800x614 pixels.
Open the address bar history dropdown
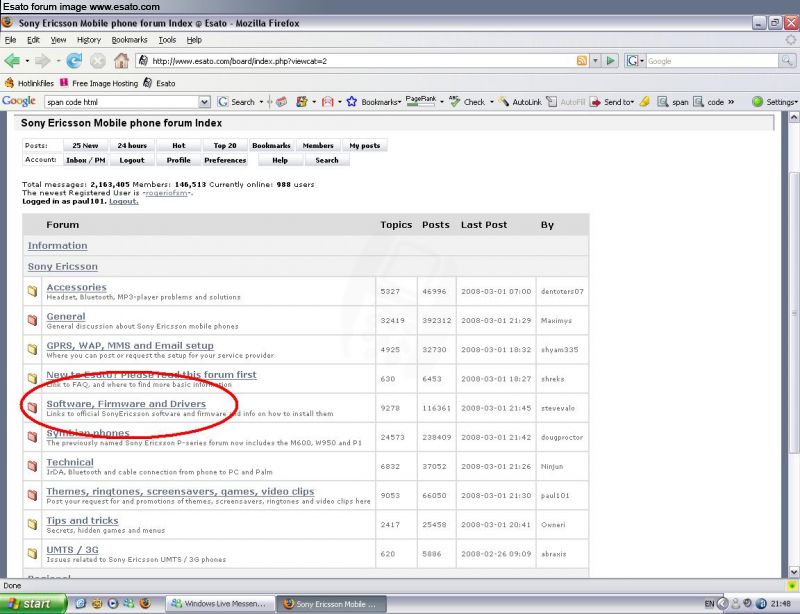point(595,61)
